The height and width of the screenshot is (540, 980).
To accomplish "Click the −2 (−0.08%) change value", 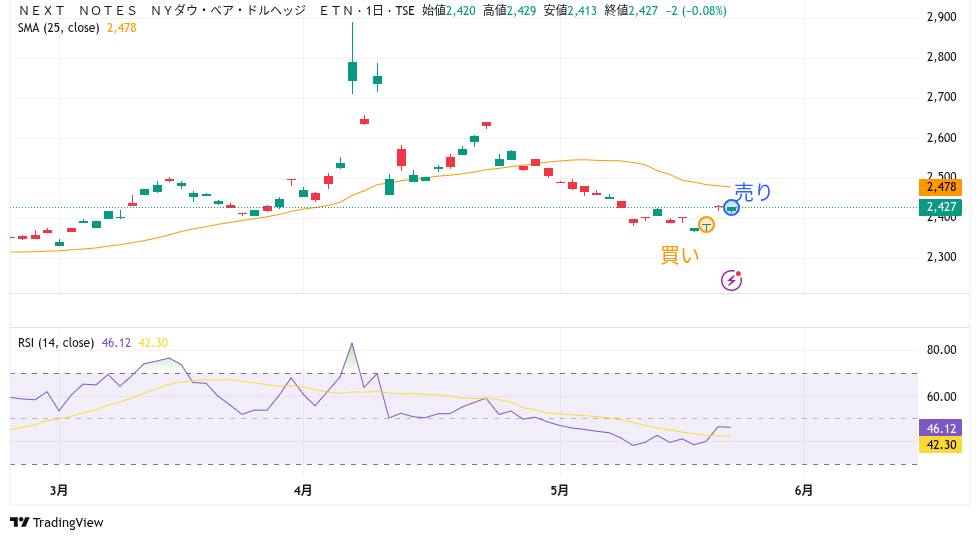I will click(696, 11).
